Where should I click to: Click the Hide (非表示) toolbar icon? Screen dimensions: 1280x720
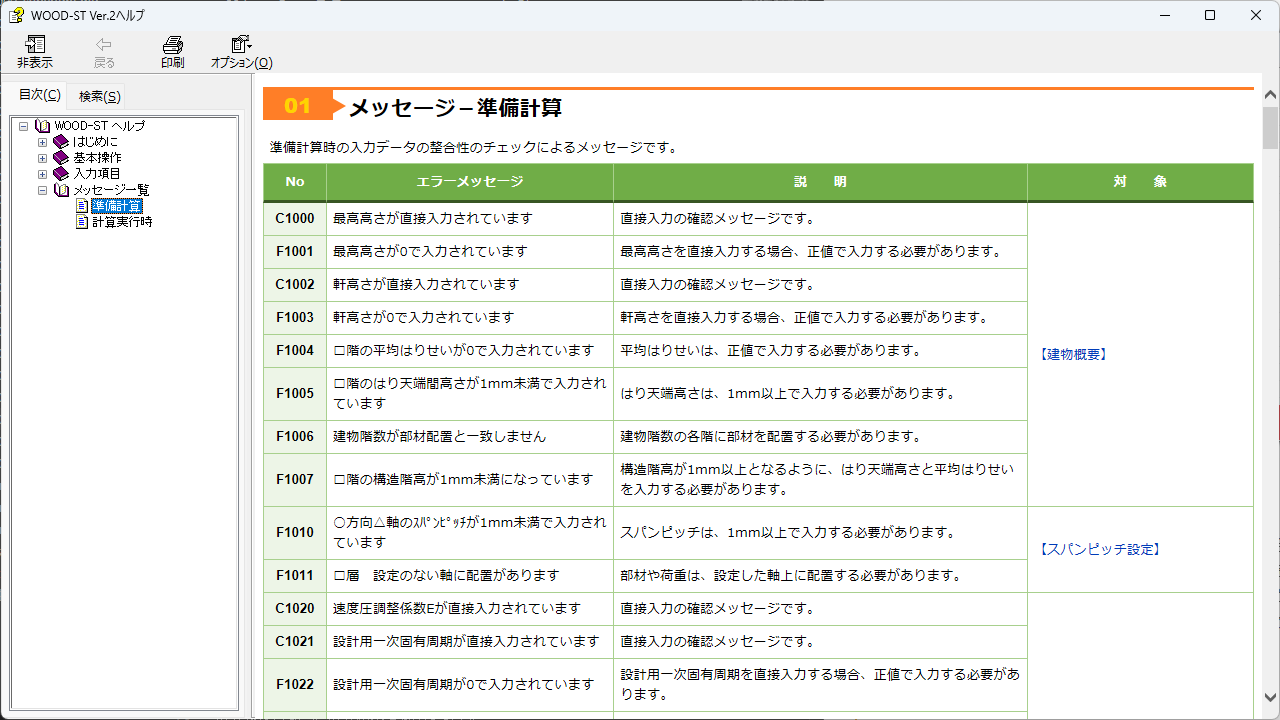tap(35, 45)
